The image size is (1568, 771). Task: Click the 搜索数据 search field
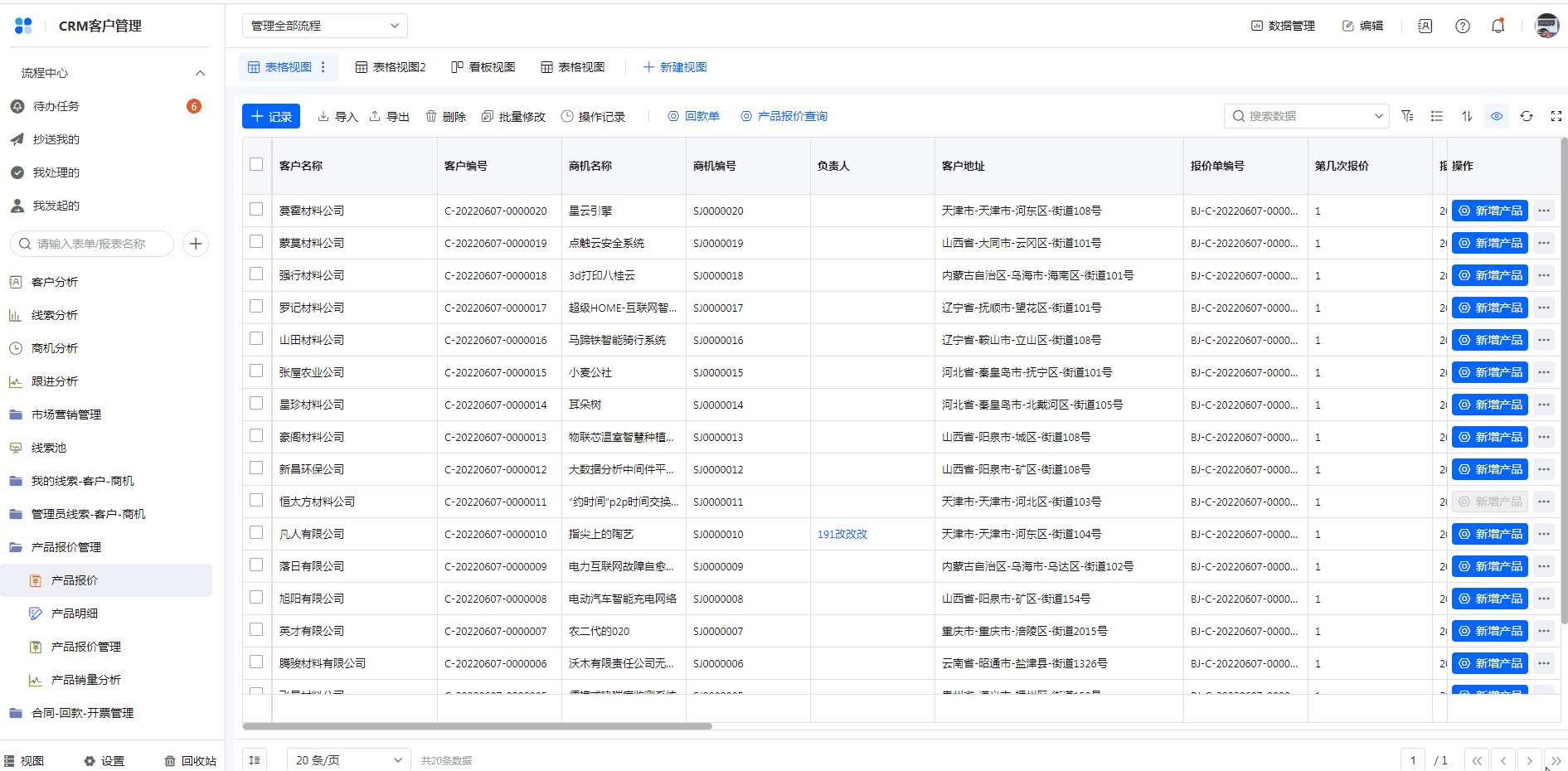[x=1302, y=116]
